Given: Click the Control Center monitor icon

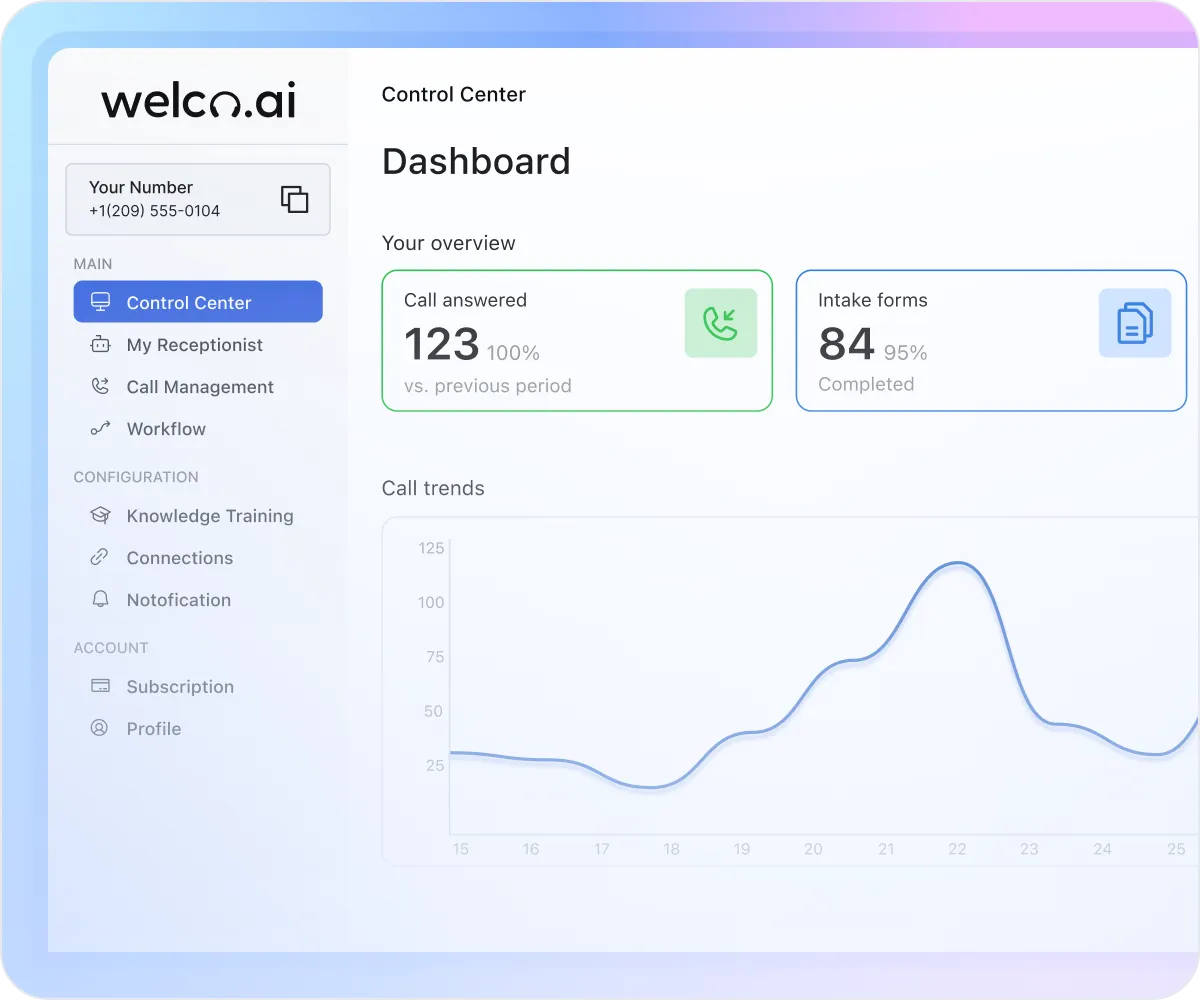Looking at the screenshot, I should click(100, 301).
